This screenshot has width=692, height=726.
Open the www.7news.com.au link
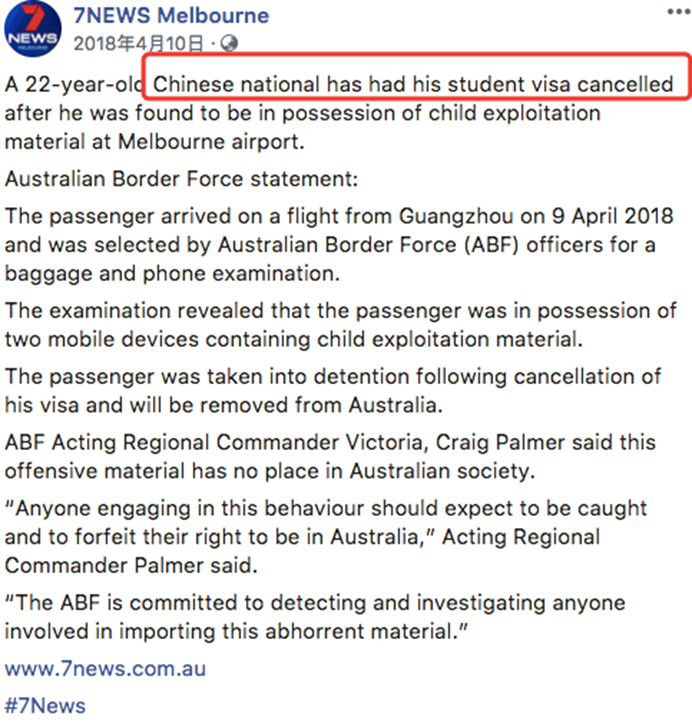[x=105, y=667]
